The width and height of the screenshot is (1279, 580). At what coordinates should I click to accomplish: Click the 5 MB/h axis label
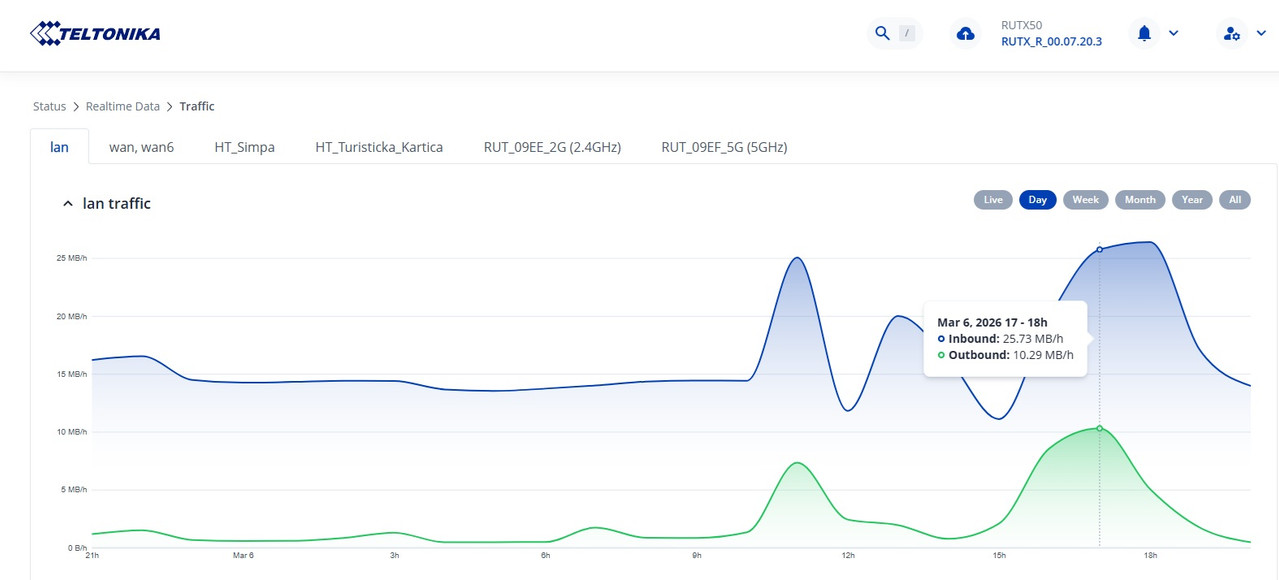tap(74, 490)
